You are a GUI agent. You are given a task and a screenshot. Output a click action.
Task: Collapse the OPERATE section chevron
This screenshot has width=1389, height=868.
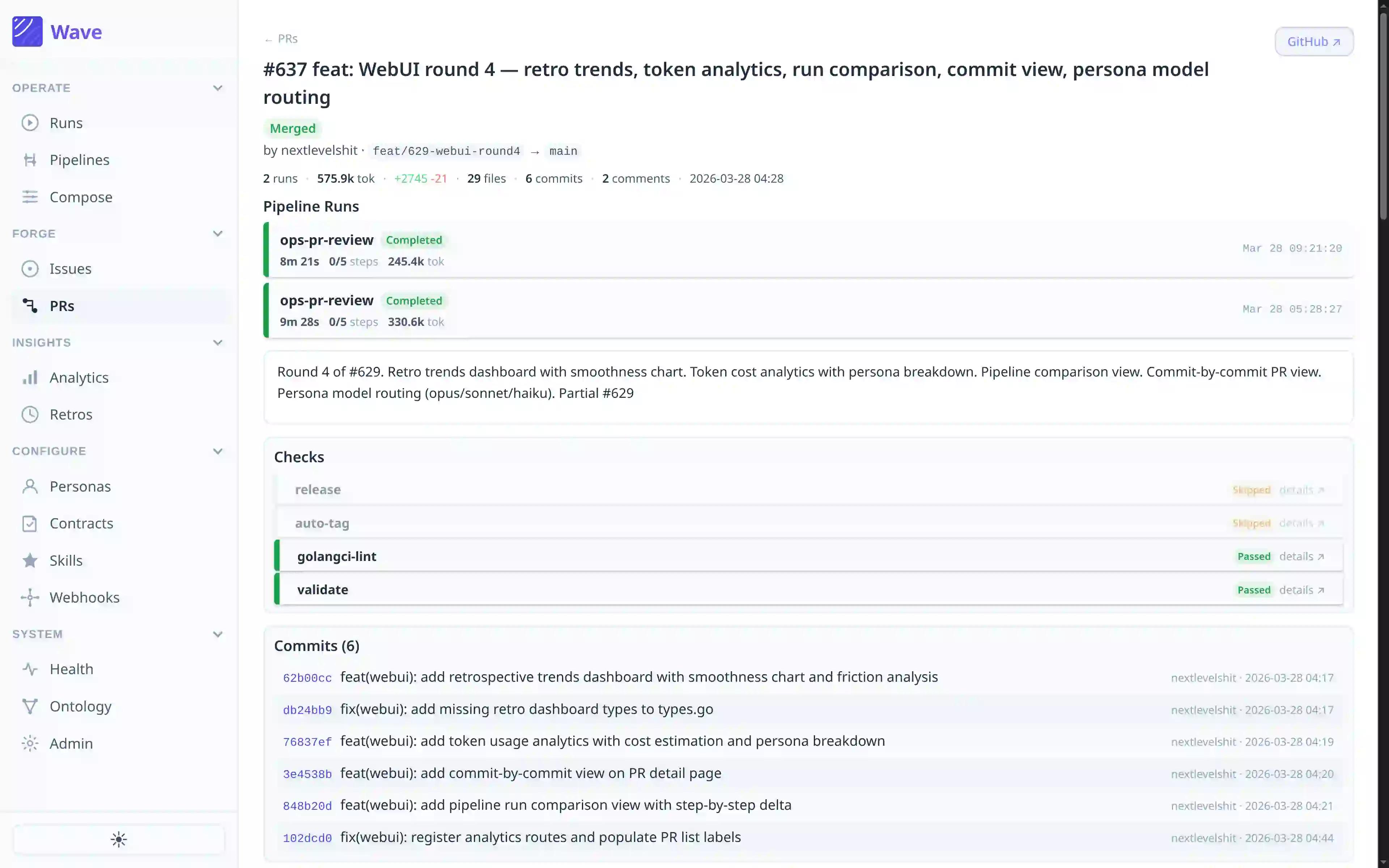217,88
